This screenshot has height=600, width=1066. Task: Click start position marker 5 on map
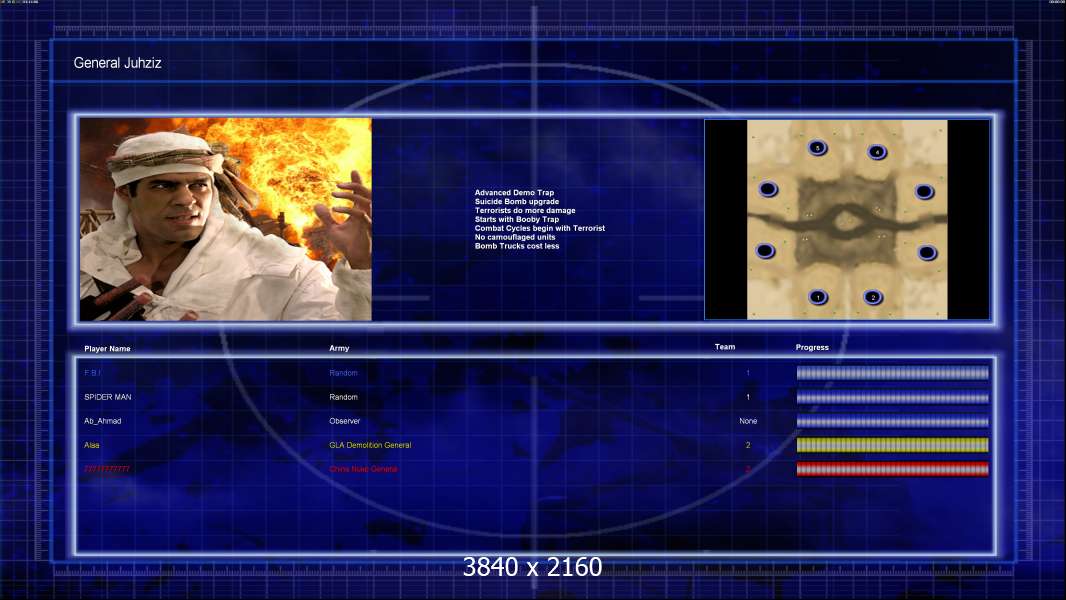[817, 147]
